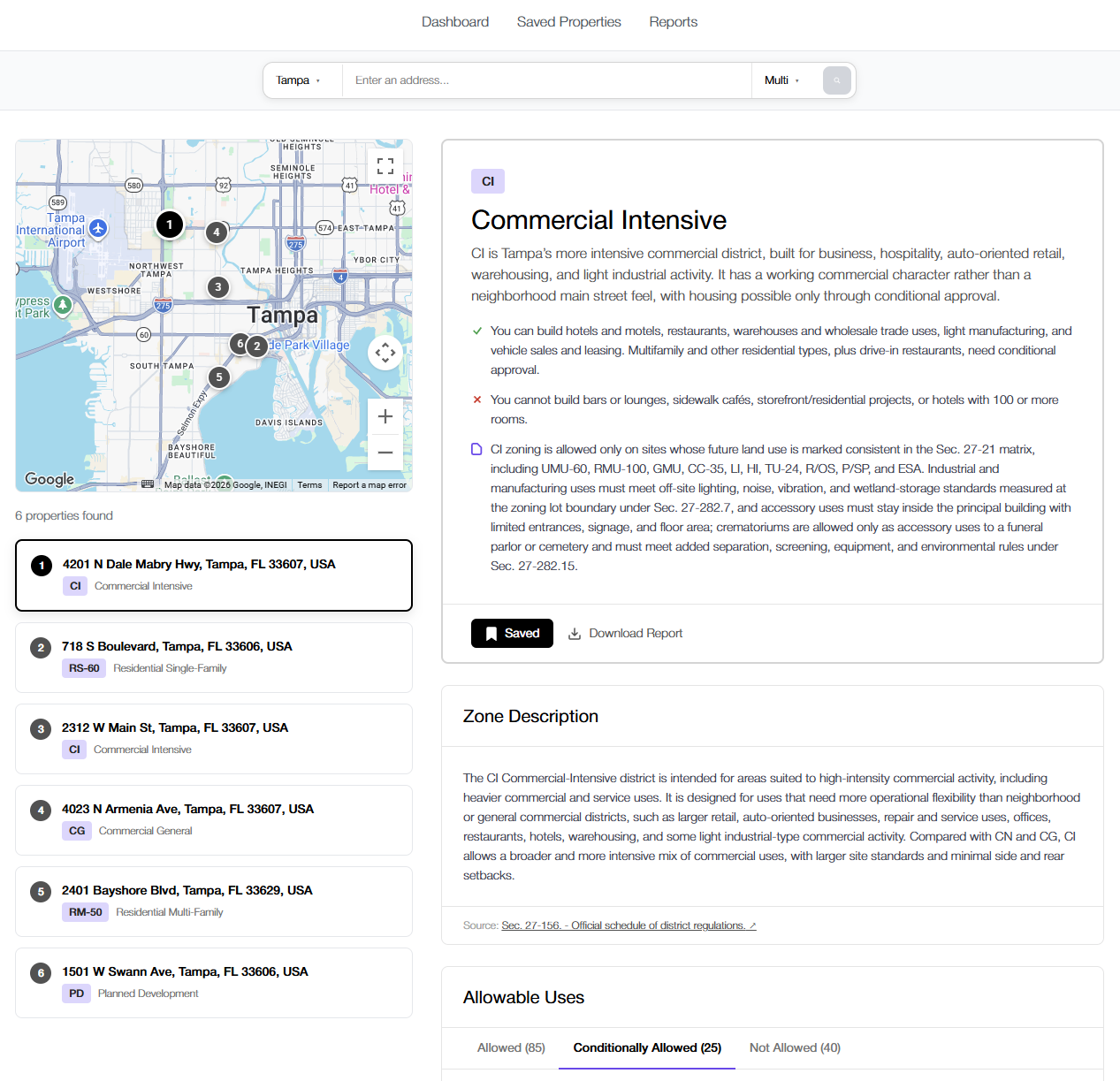
Task: Open 2312 W Main St property
Action: [214, 739]
